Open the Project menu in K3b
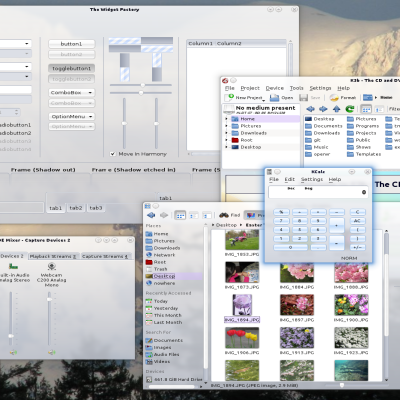 (250, 88)
